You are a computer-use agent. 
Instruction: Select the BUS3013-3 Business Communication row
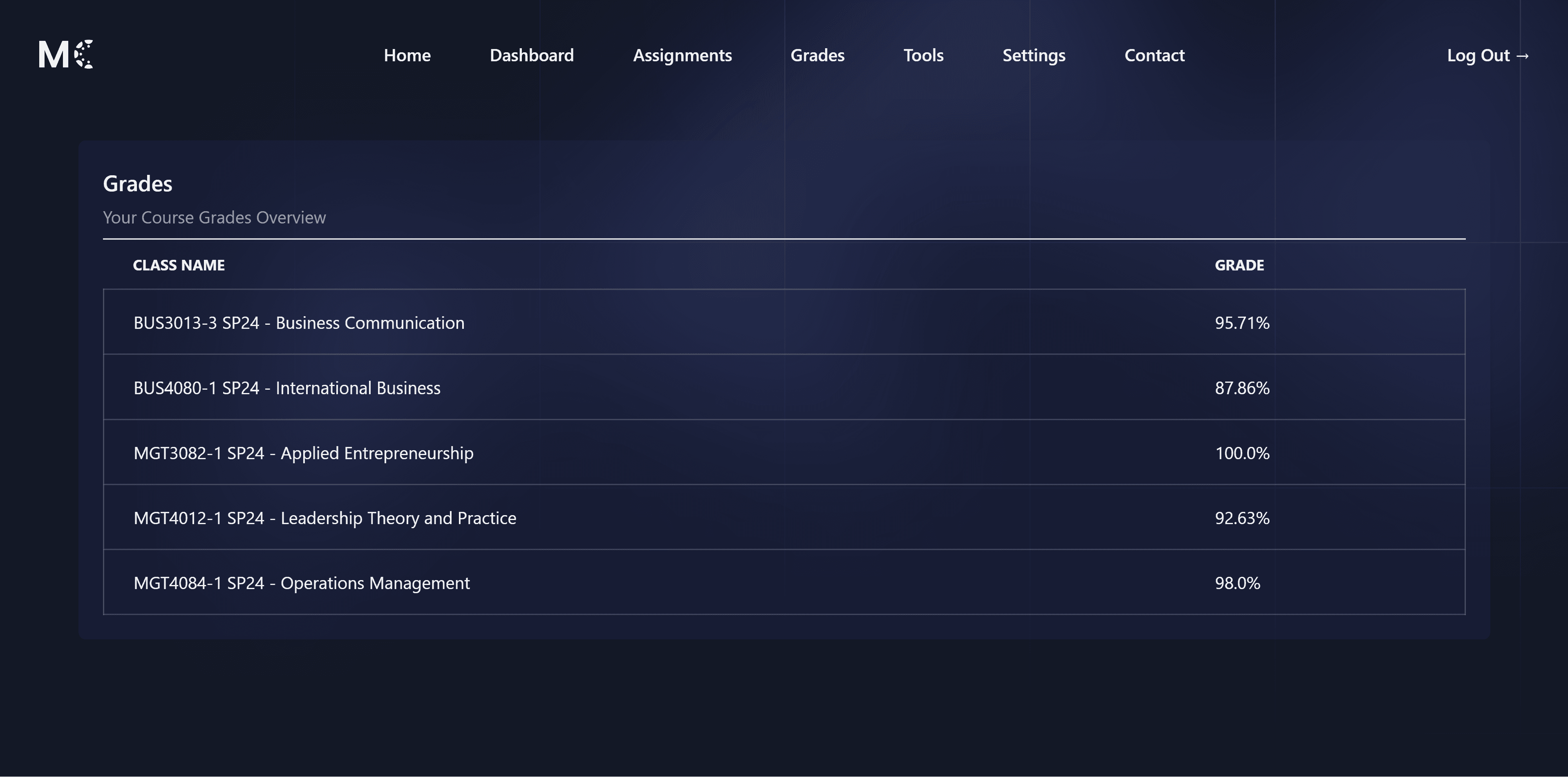(x=784, y=322)
